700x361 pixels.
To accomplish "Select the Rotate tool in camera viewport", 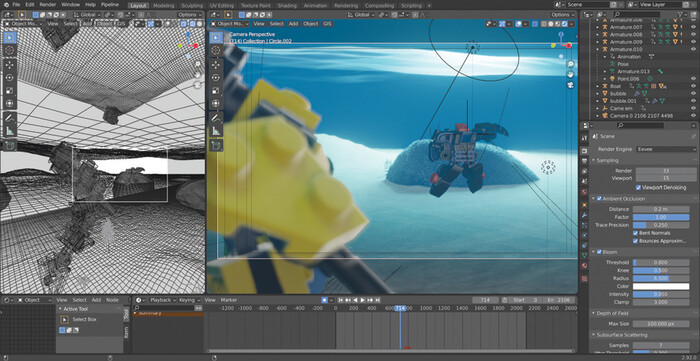I will coord(216,77).
